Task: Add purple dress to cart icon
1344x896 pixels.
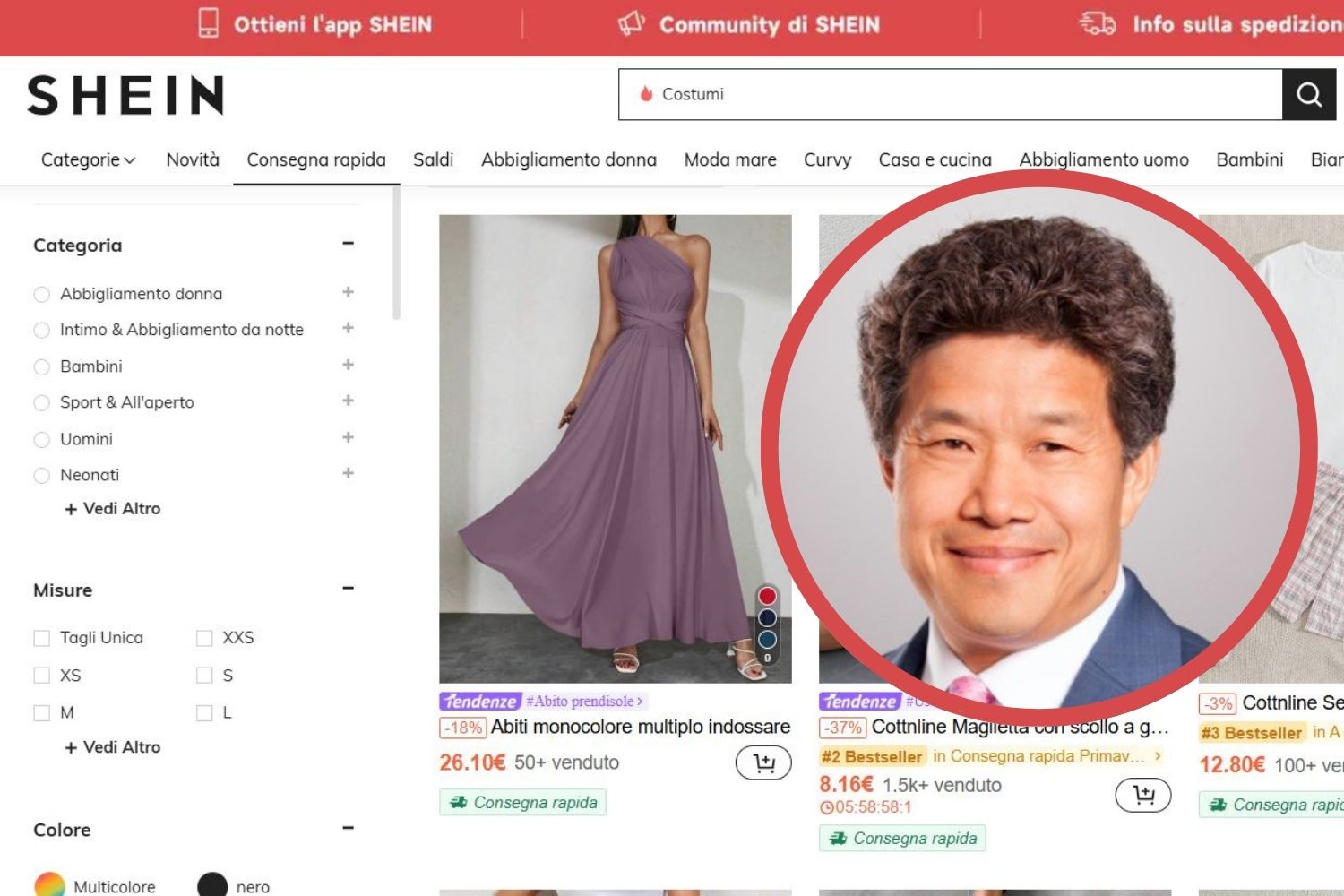Action: 763,763
